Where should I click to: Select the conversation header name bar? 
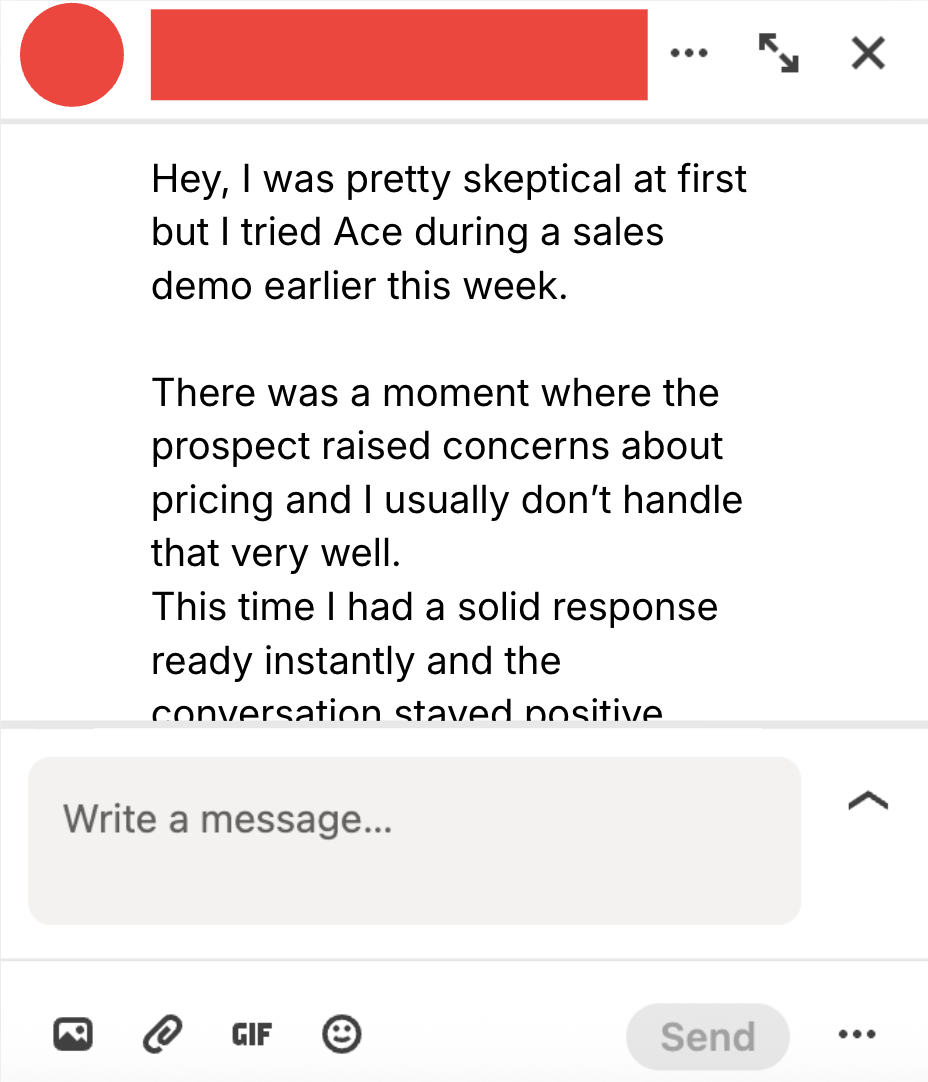click(x=399, y=55)
